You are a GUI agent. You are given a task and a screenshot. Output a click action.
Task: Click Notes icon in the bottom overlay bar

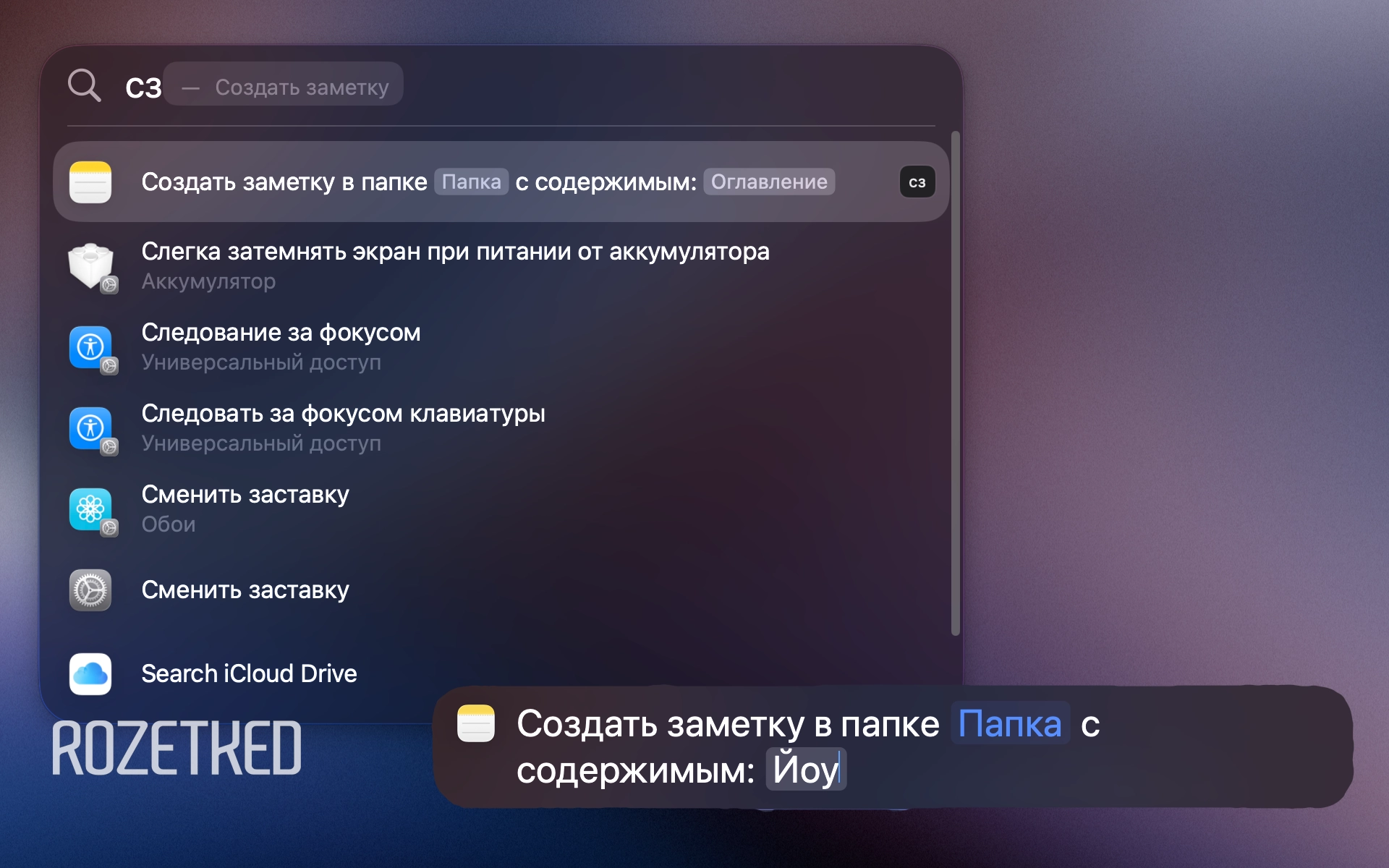[476, 723]
